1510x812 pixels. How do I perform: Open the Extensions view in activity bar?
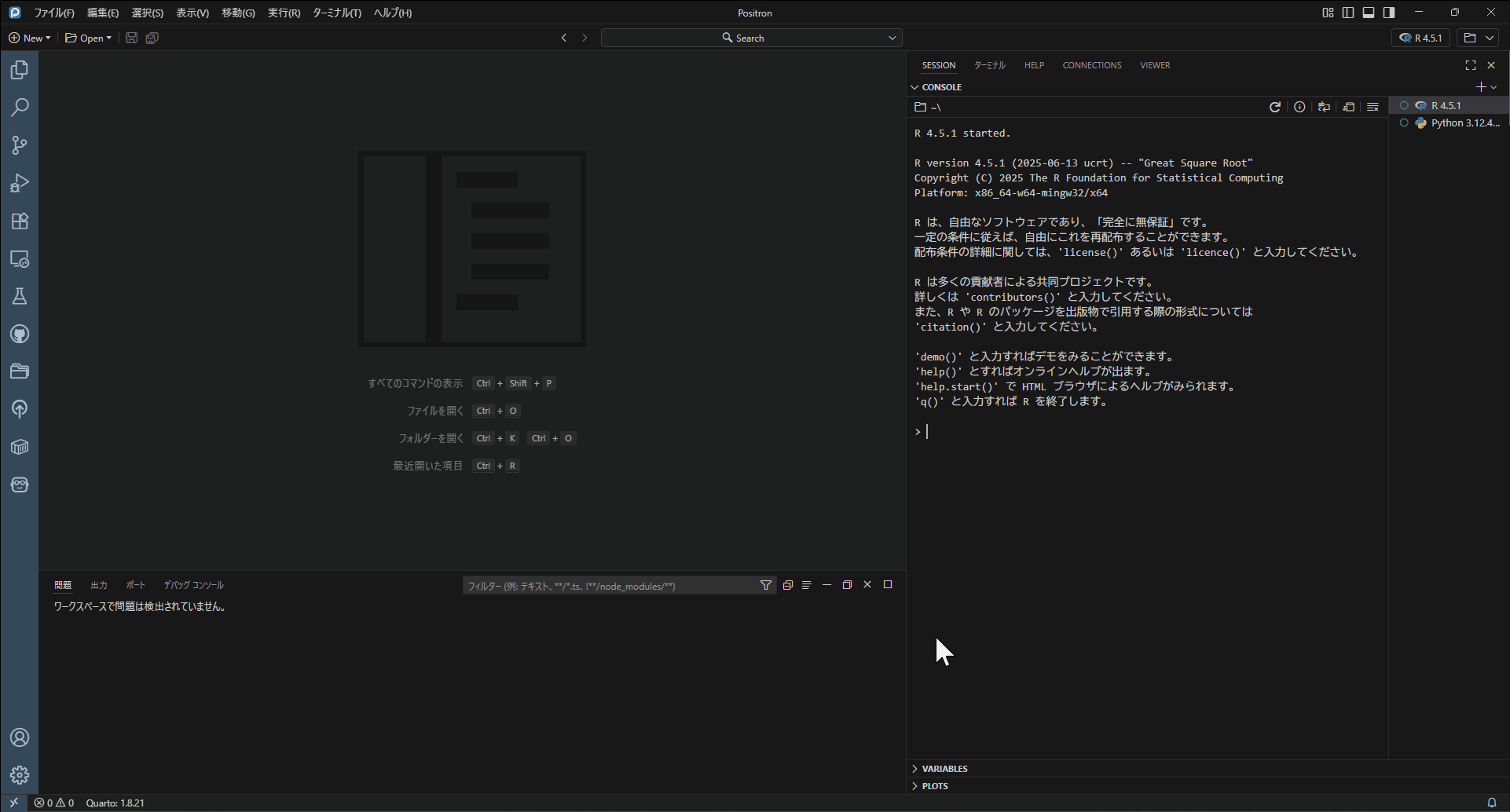click(x=20, y=221)
